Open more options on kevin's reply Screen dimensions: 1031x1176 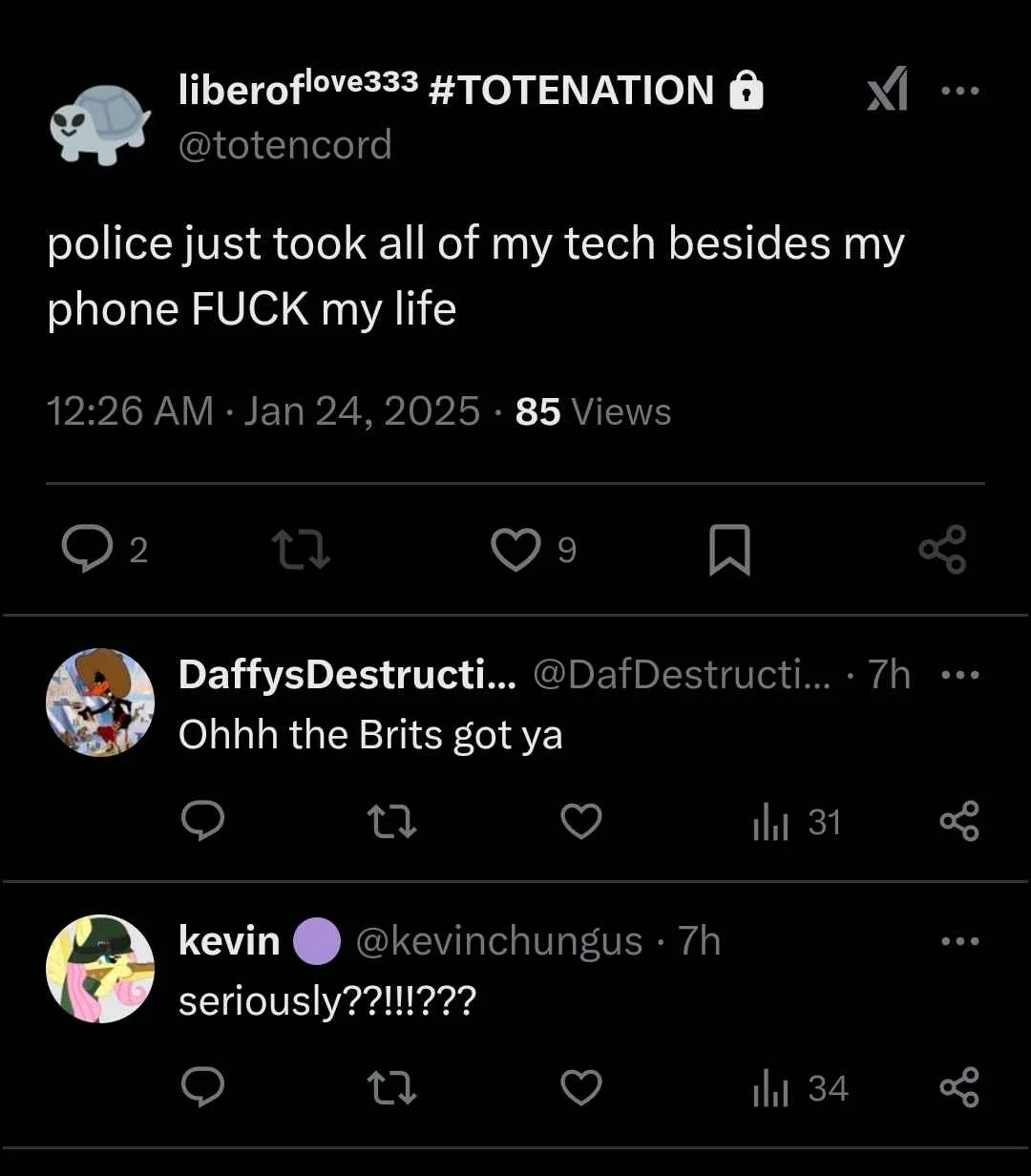(959, 941)
